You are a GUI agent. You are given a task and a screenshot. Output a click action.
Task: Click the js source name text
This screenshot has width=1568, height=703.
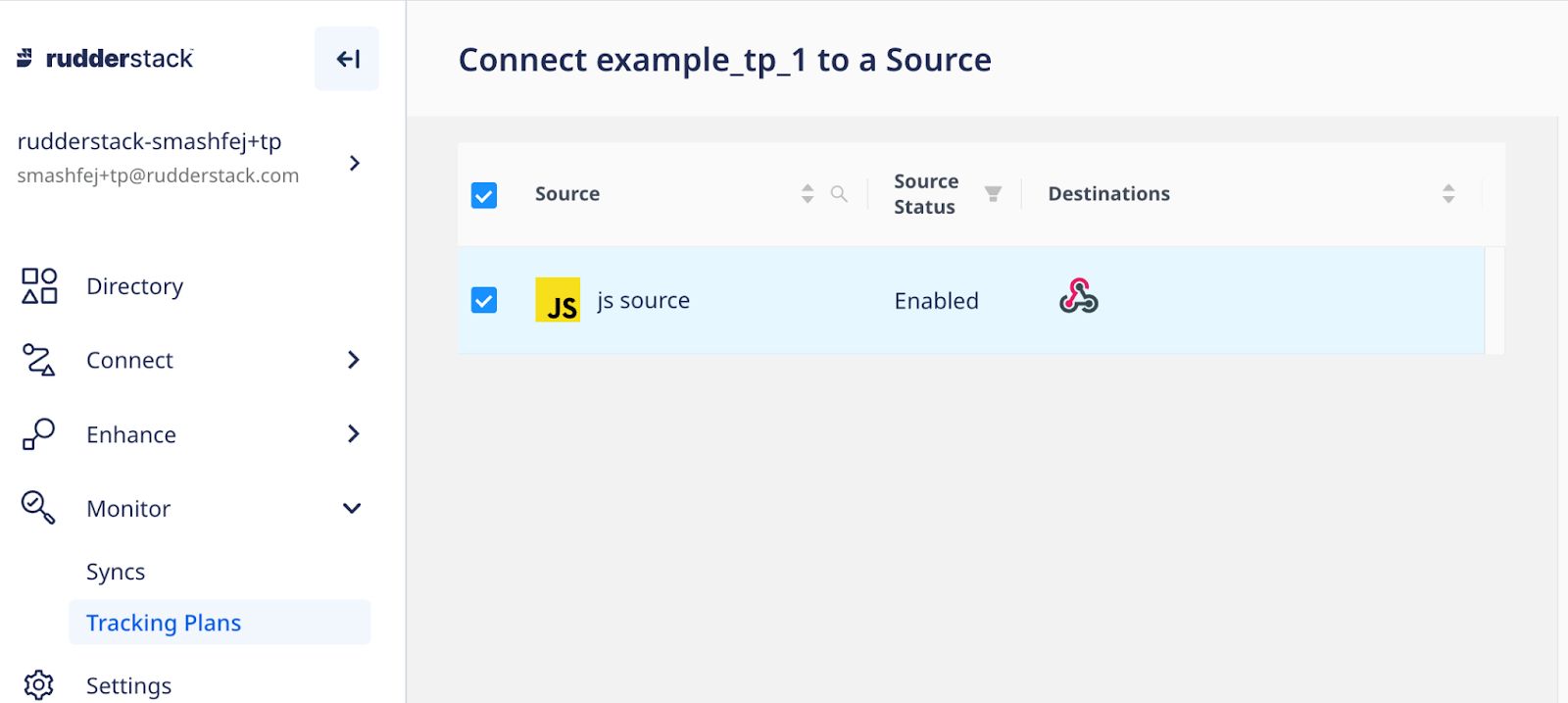[x=643, y=301]
